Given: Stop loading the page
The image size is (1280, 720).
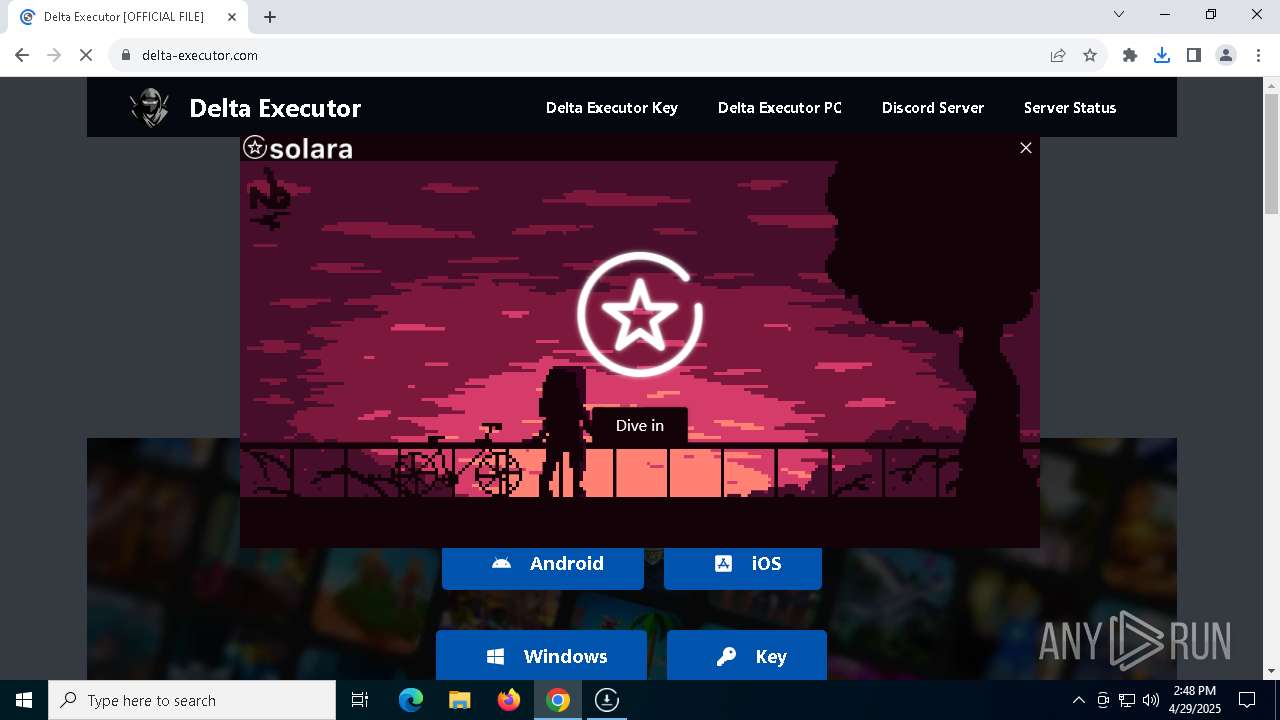Looking at the screenshot, I should click(x=86, y=55).
